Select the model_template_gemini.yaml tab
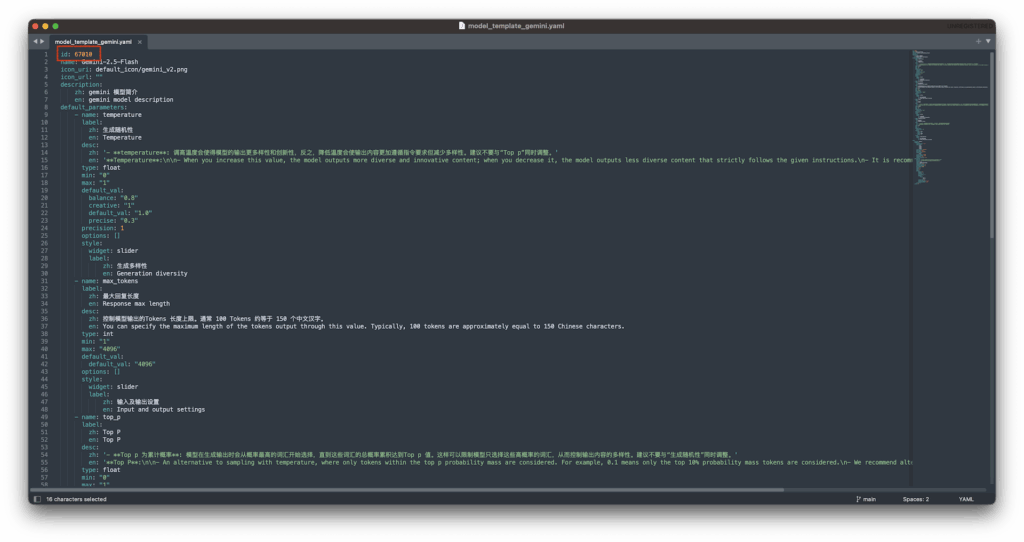The width and height of the screenshot is (1024, 542). coord(92,42)
